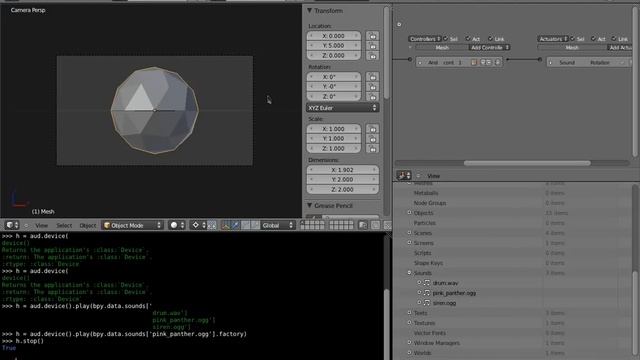Click the pink_panther.ogg sound icon
The width and height of the screenshot is (640, 360).
click(427, 293)
